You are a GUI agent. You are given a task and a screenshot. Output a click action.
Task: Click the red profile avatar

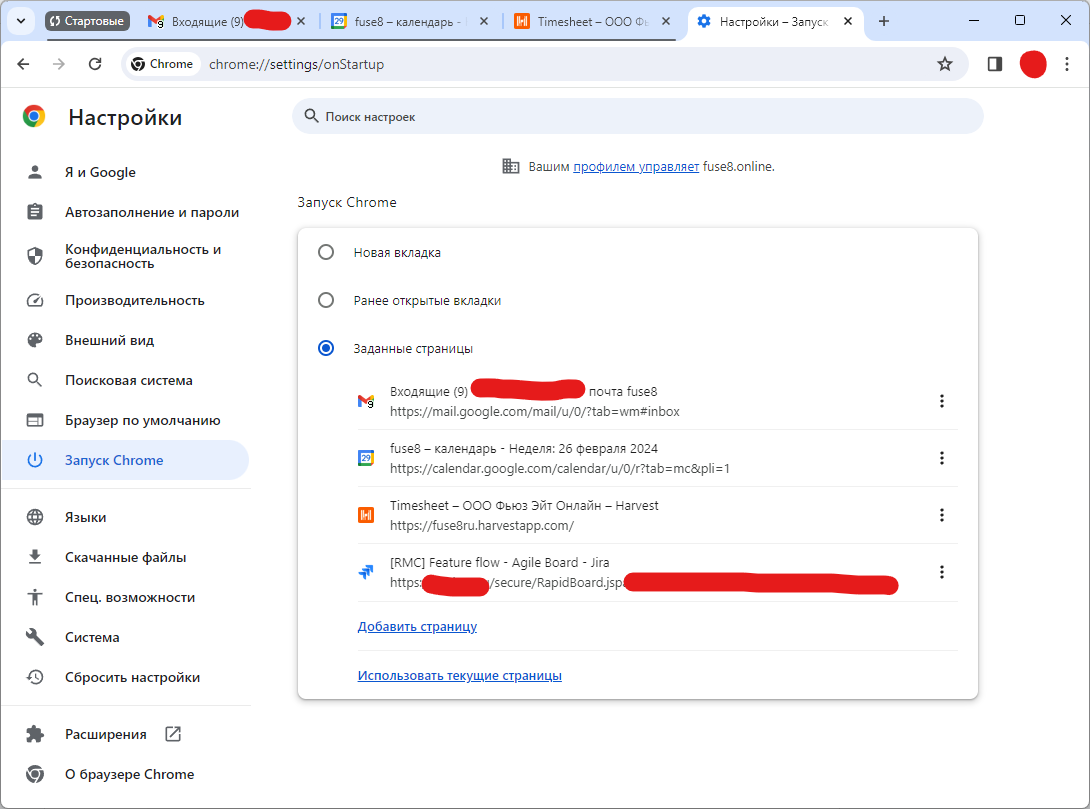point(1032,64)
